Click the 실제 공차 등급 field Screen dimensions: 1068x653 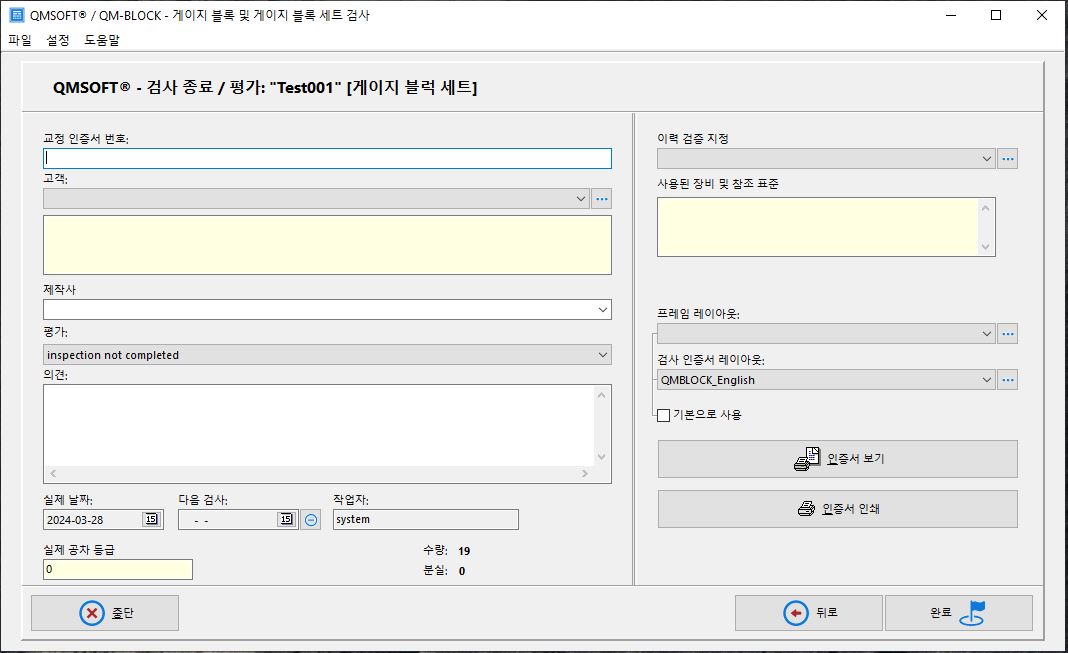(x=118, y=569)
